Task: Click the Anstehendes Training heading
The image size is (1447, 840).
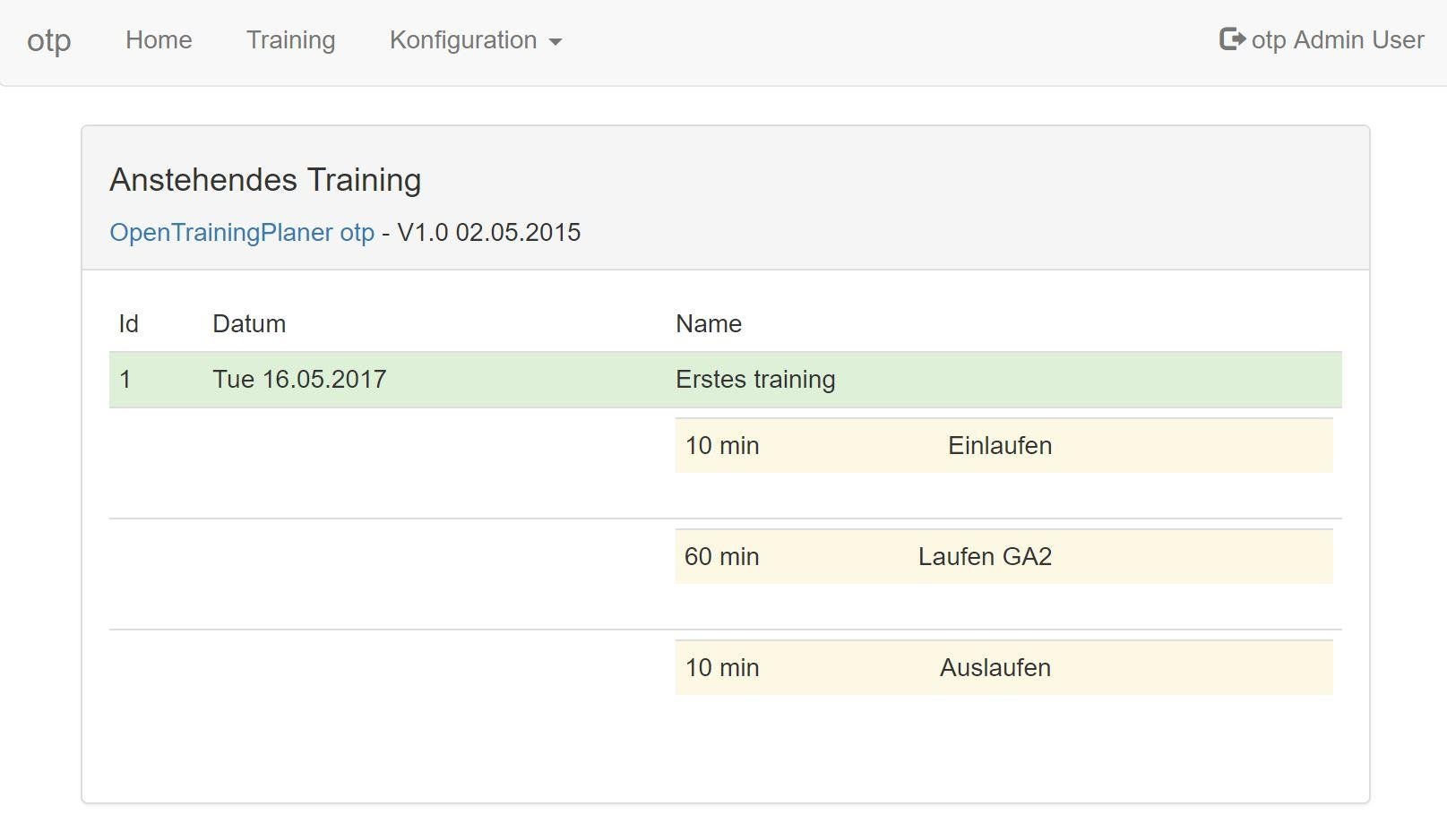Action: (x=265, y=179)
